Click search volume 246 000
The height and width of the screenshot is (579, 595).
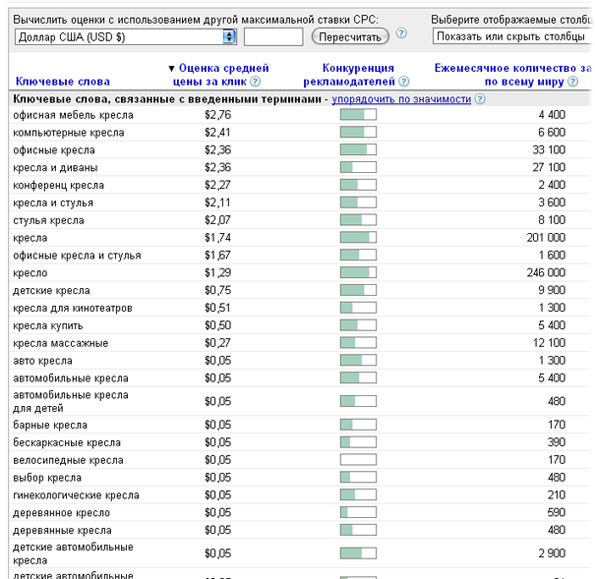(x=546, y=273)
